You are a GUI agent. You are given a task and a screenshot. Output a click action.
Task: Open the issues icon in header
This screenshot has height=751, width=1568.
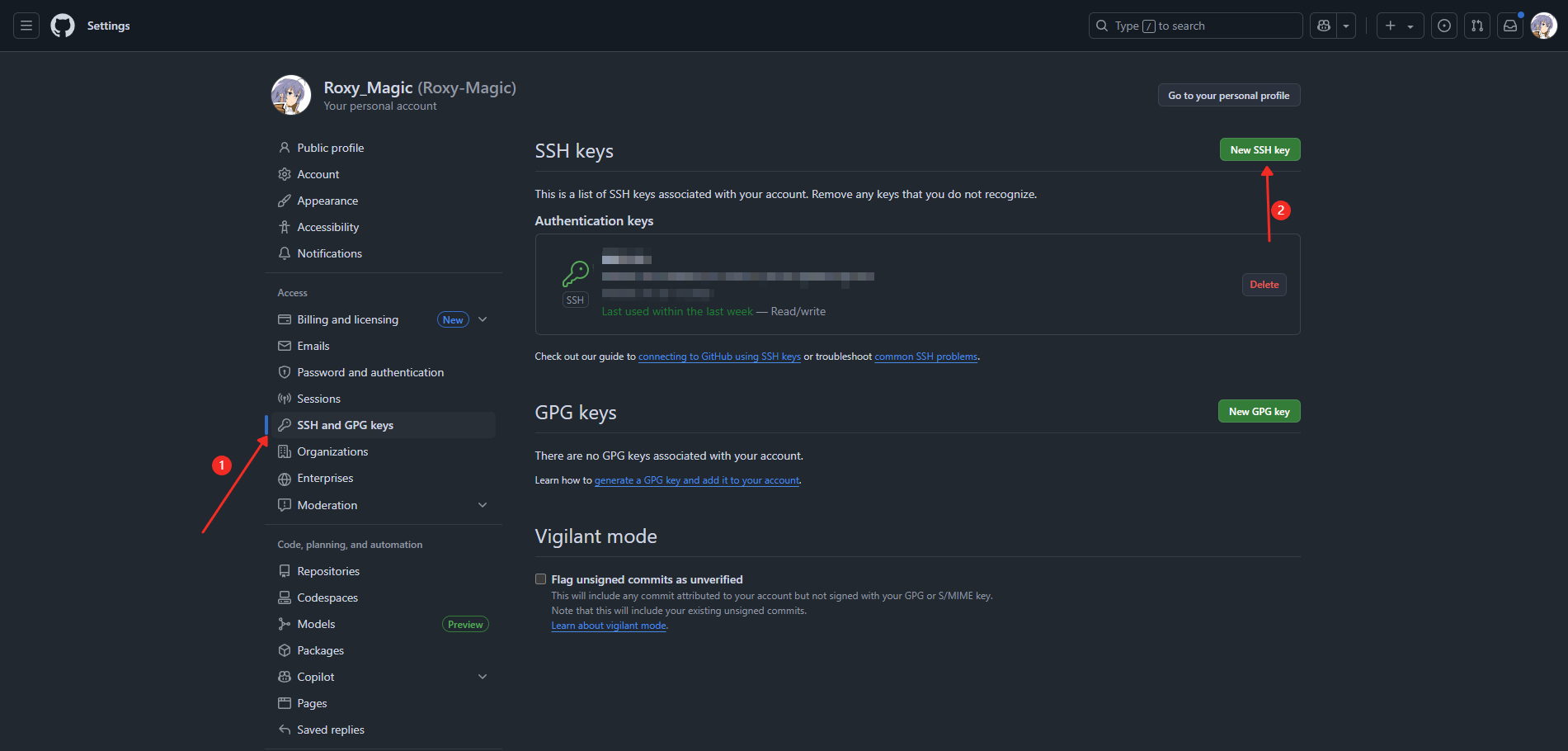point(1444,26)
